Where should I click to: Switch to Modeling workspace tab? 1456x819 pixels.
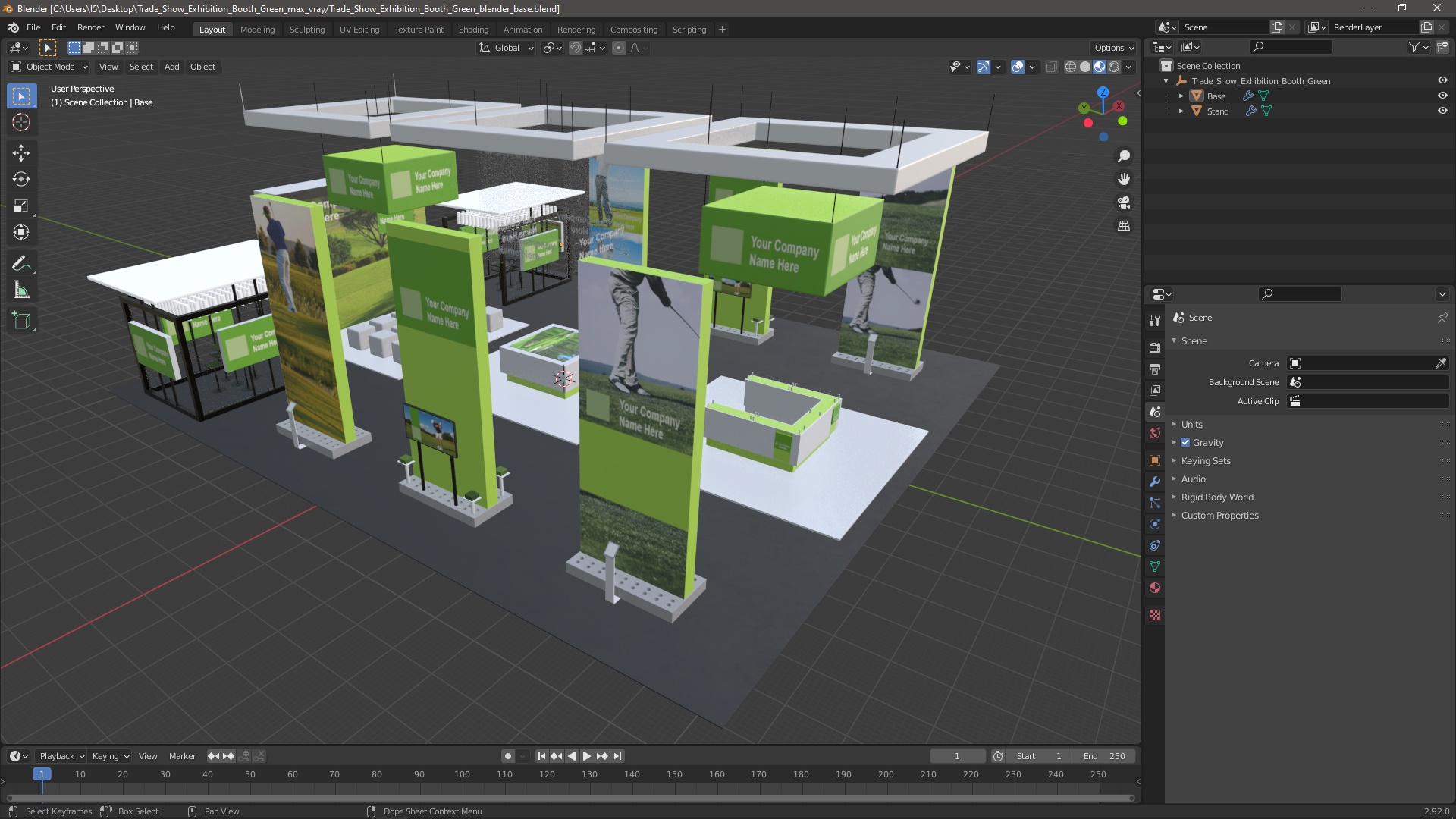[257, 30]
